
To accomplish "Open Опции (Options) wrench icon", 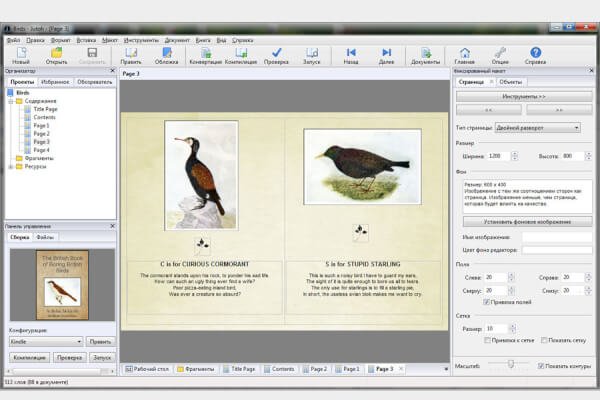I will pos(500,56).
